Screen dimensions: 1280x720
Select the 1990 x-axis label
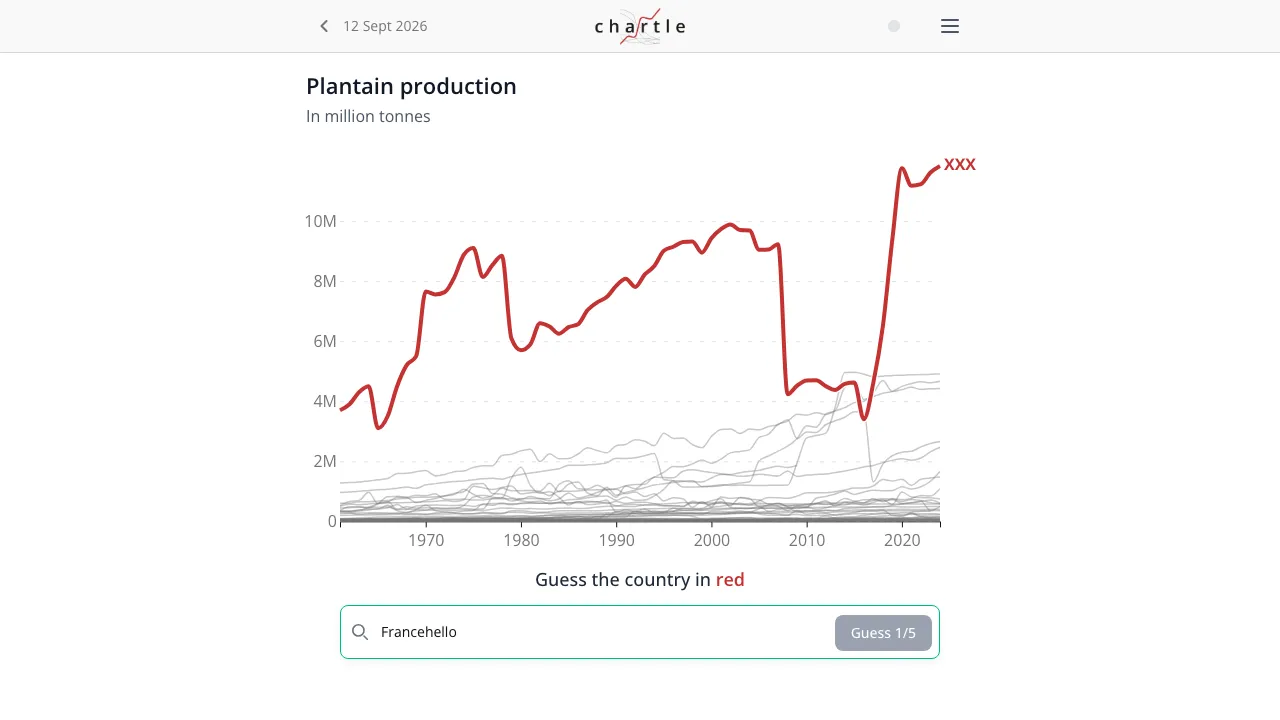tap(616, 541)
